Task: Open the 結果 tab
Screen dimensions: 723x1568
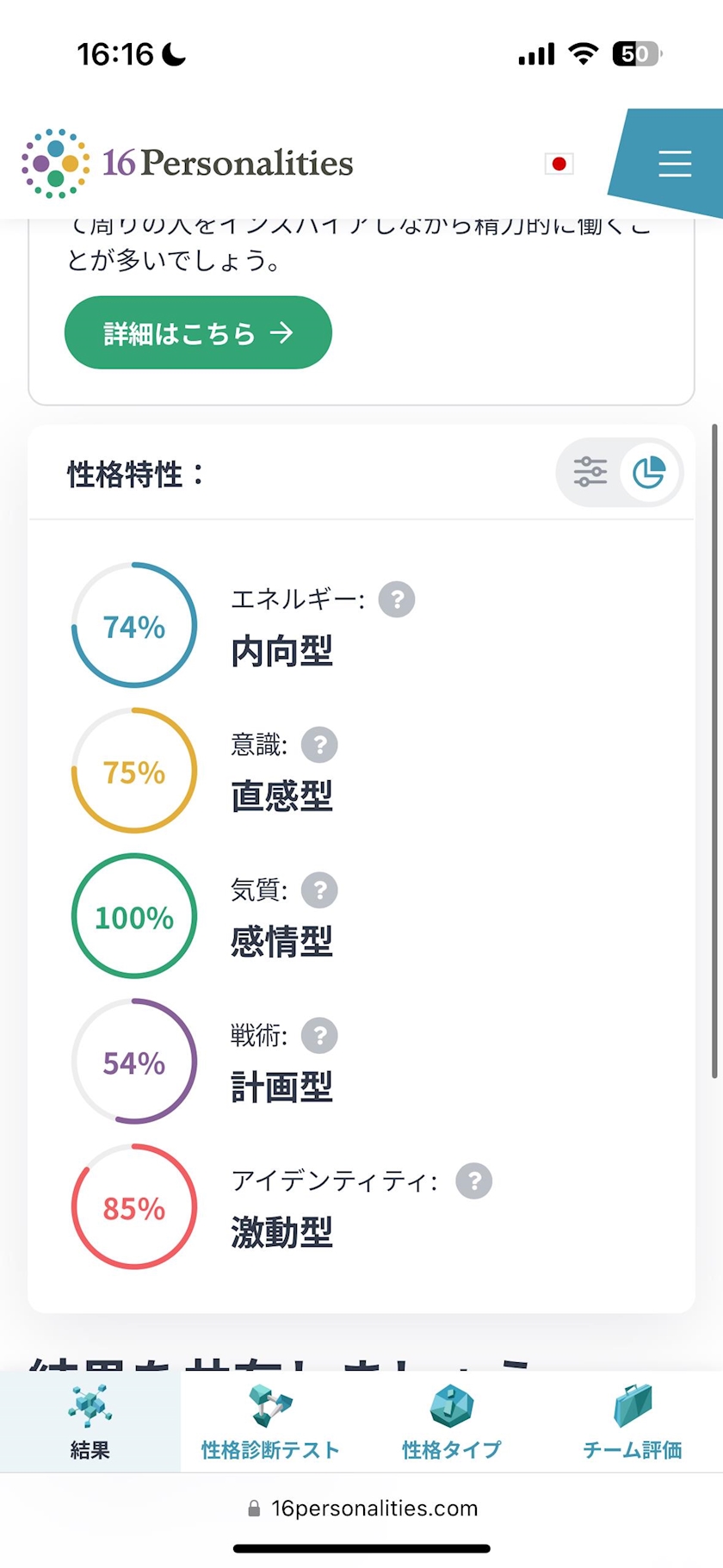Action: coord(90,1422)
